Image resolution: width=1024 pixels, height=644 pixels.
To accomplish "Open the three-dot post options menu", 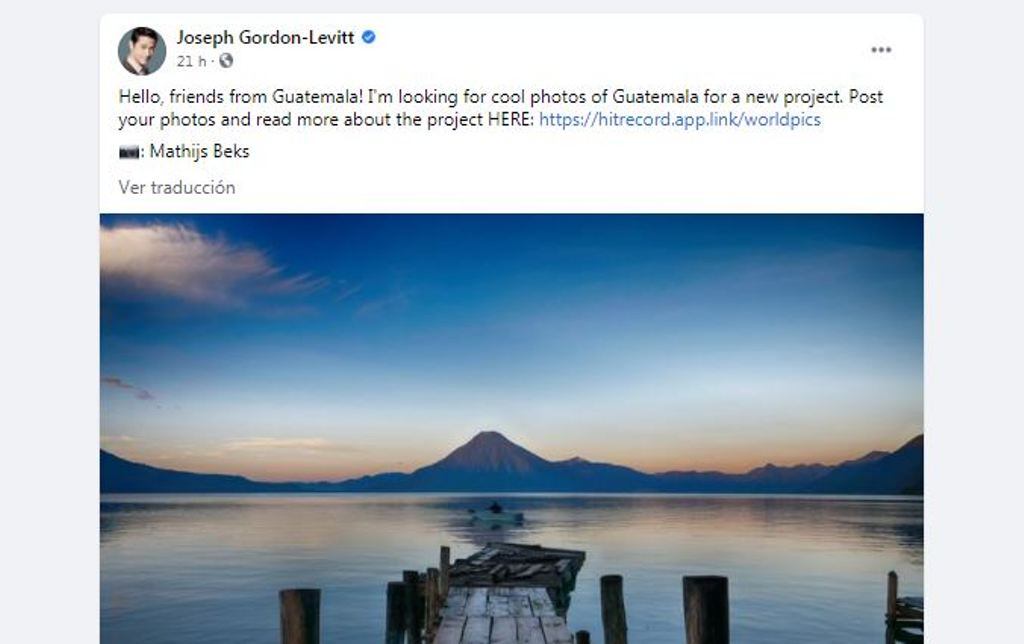I will [880, 50].
